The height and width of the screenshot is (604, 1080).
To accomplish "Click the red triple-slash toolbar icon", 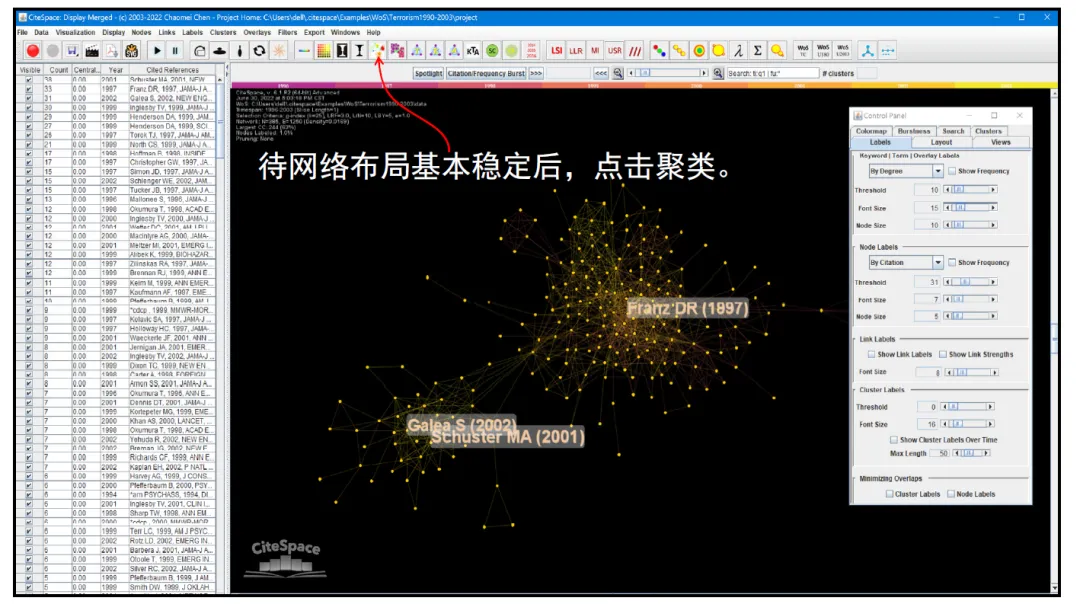I will (635, 50).
